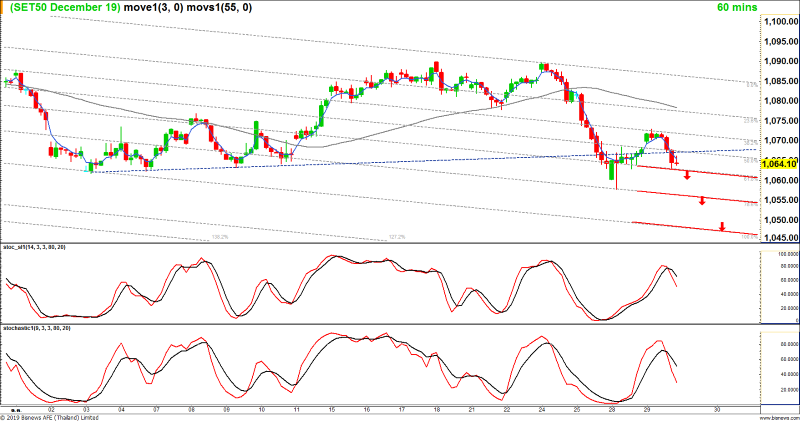Click the top red projected trendline

pos(700,172)
